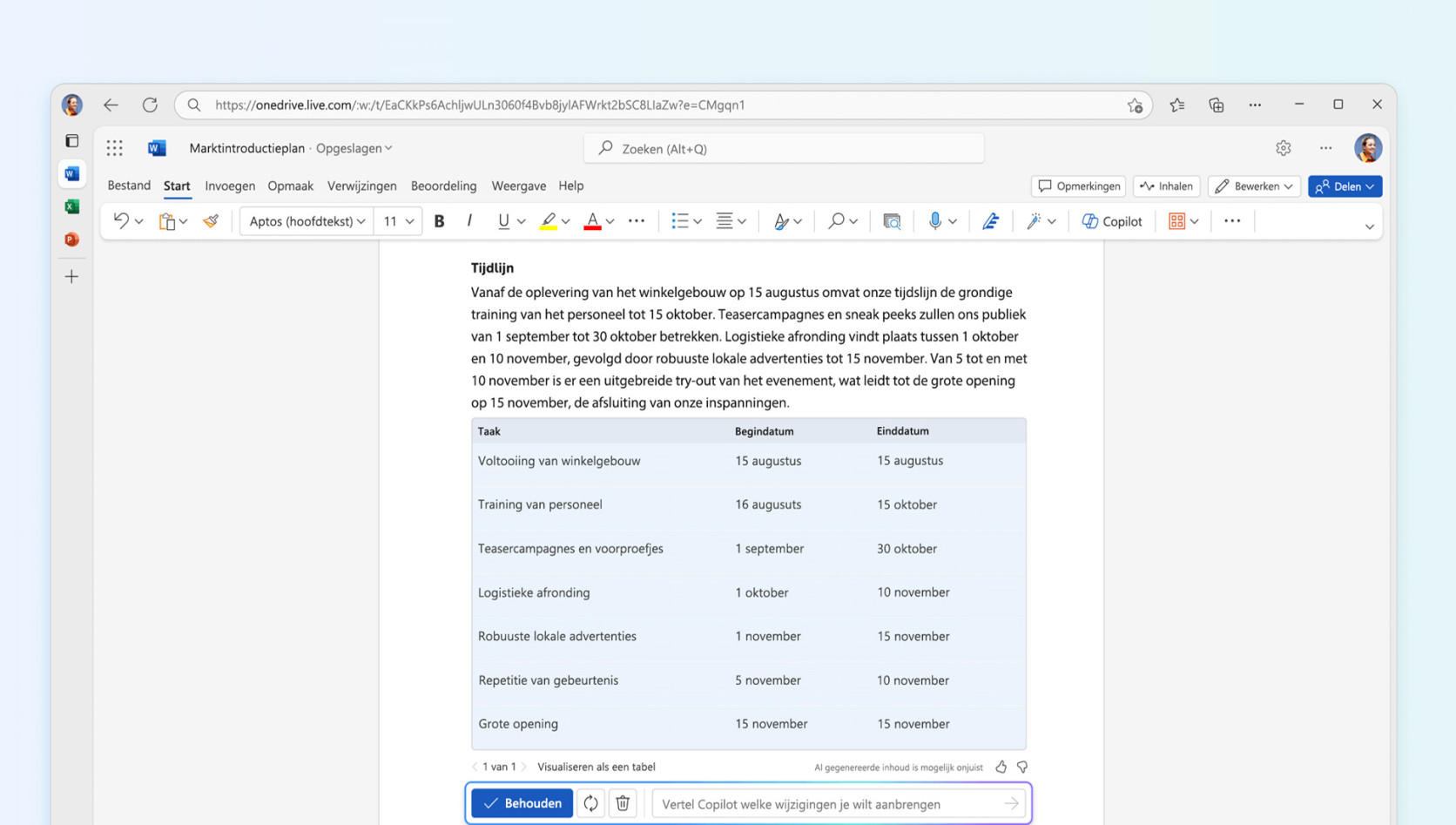The image size is (1456, 825).
Task: Click the Zoeken search box
Action: [784, 148]
